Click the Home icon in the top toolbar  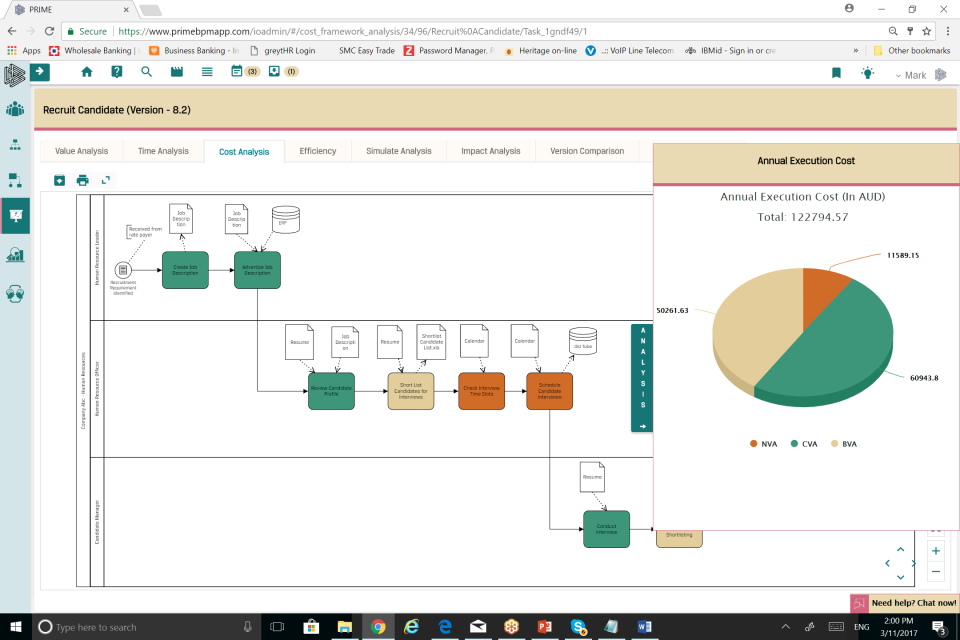(87, 72)
